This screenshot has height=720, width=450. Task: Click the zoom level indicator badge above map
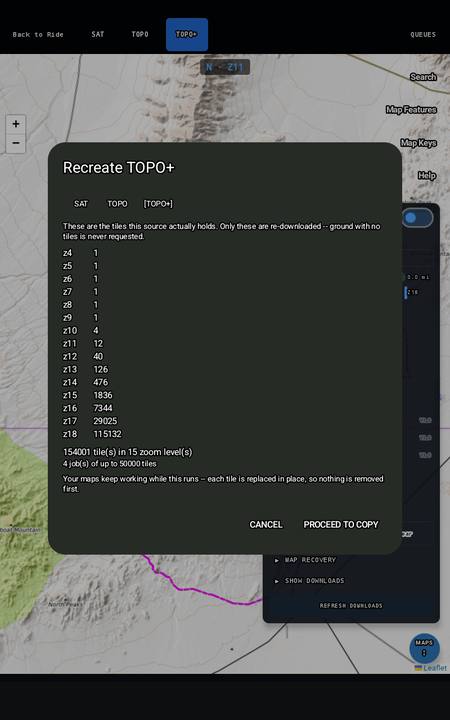pos(225,67)
